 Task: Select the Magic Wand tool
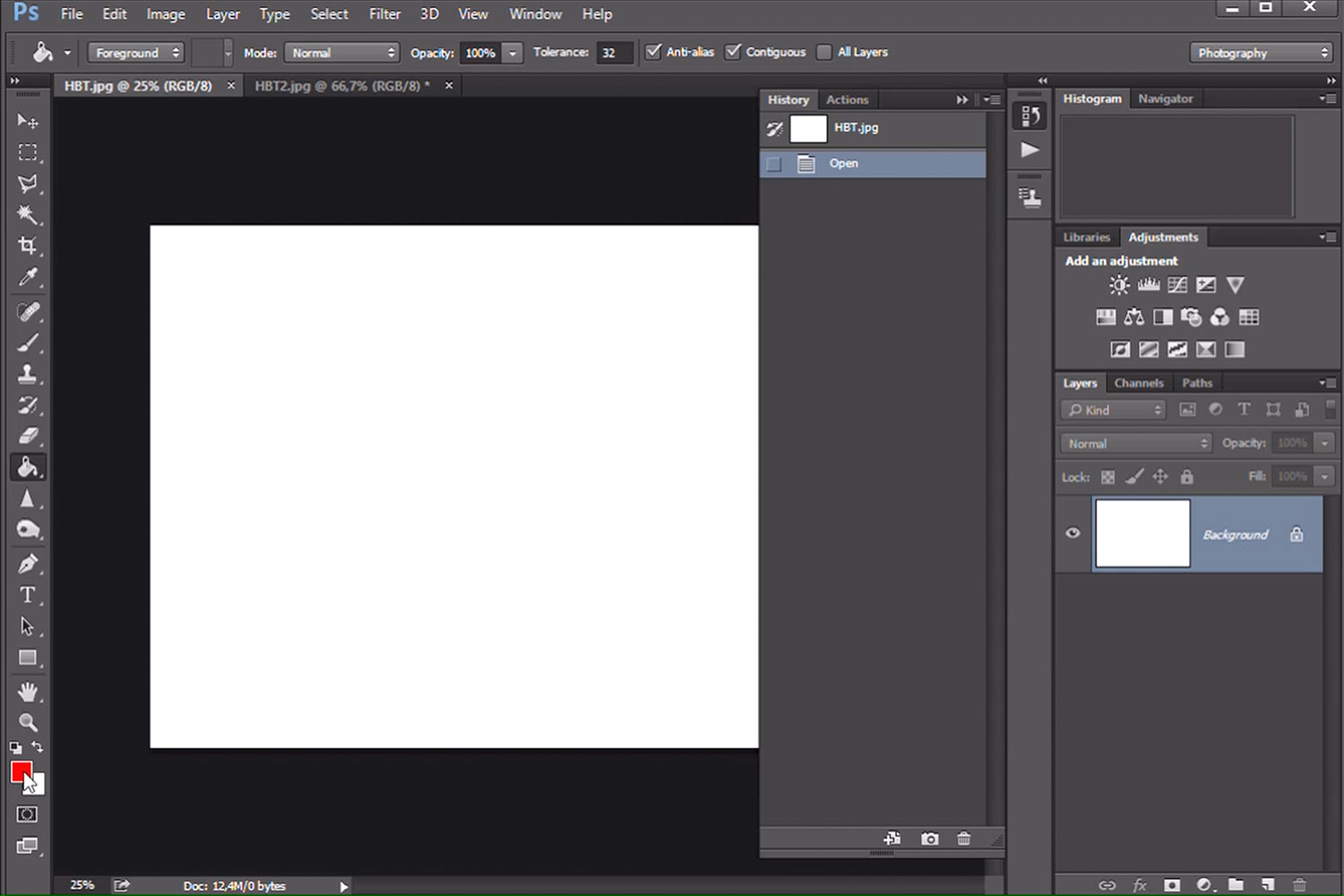[28, 214]
